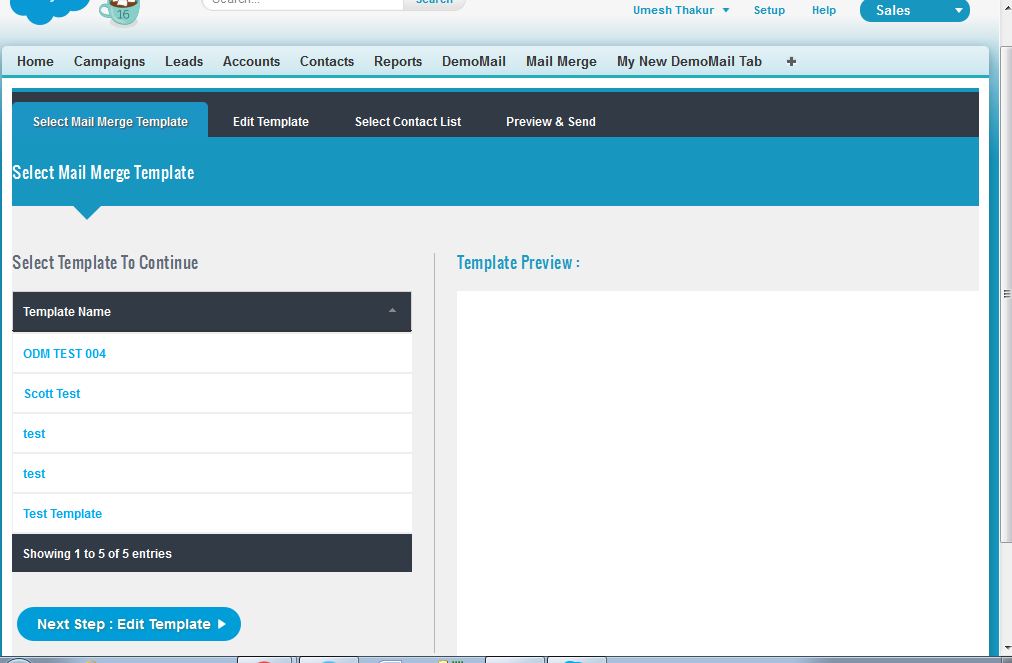The height and width of the screenshot is (663, 1012).
Task: Switch to the Accounts tab
Action: (251, 61)
